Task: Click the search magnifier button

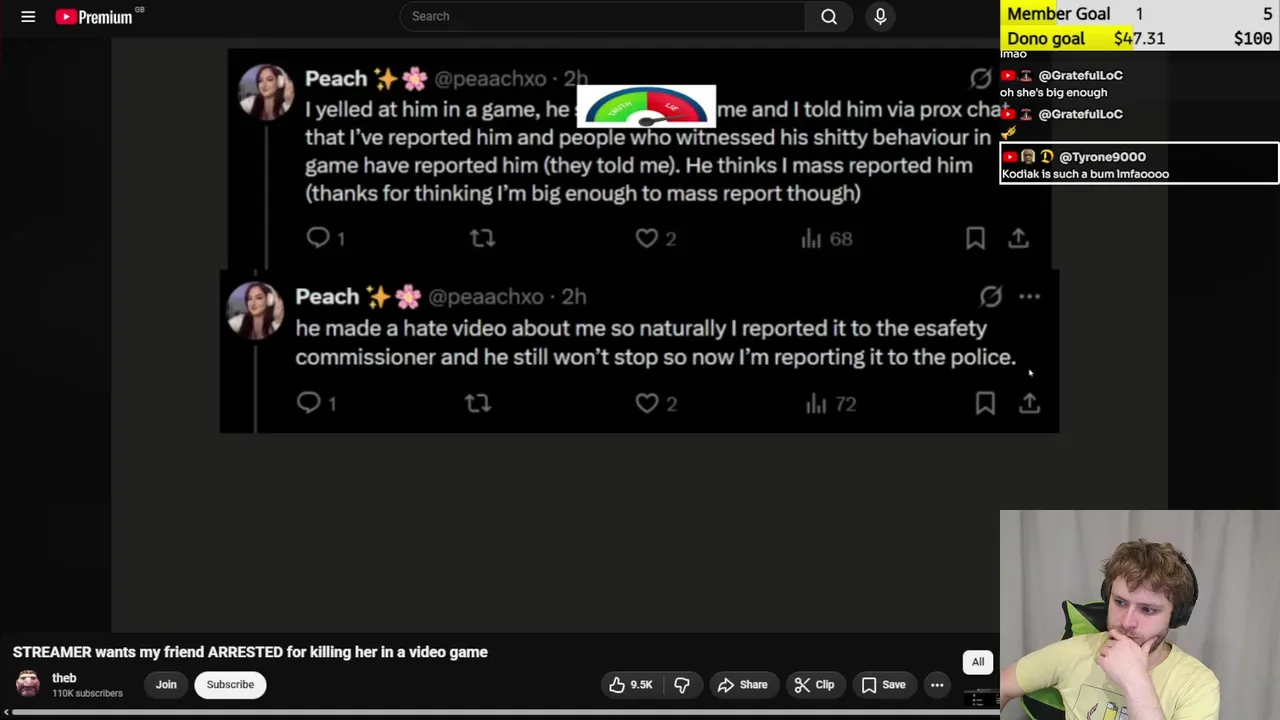Action: [829, 16]
